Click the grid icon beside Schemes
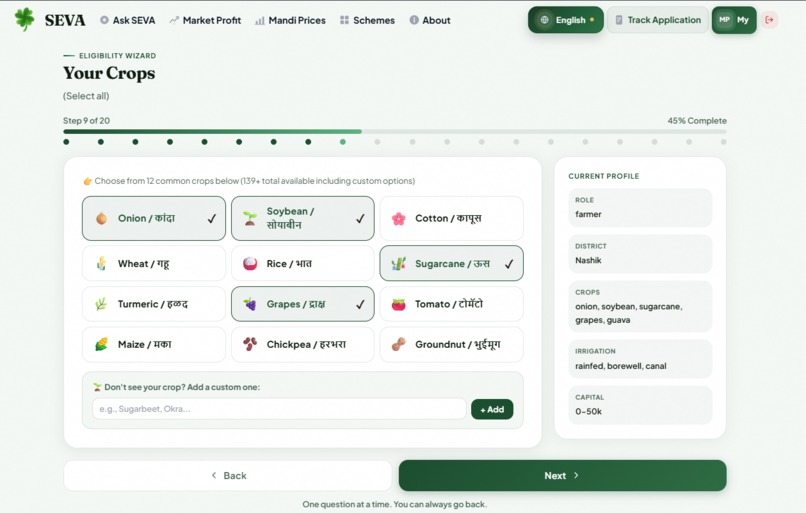Image resolution: width=806 pixels, height=513 pixels. pos(344,20)
